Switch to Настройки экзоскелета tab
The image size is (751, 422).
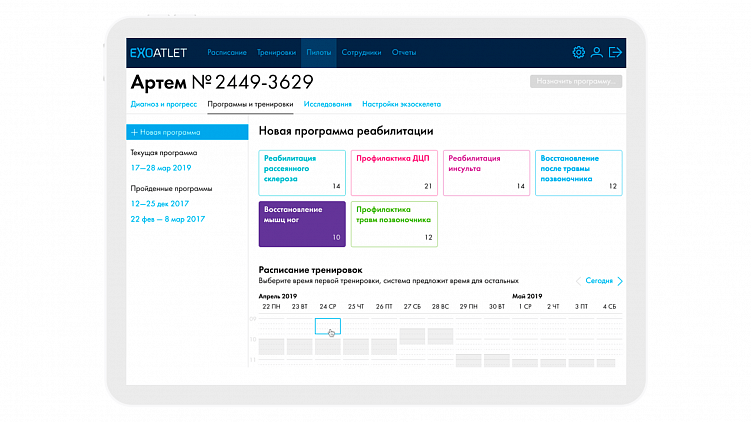click(401, 104)
